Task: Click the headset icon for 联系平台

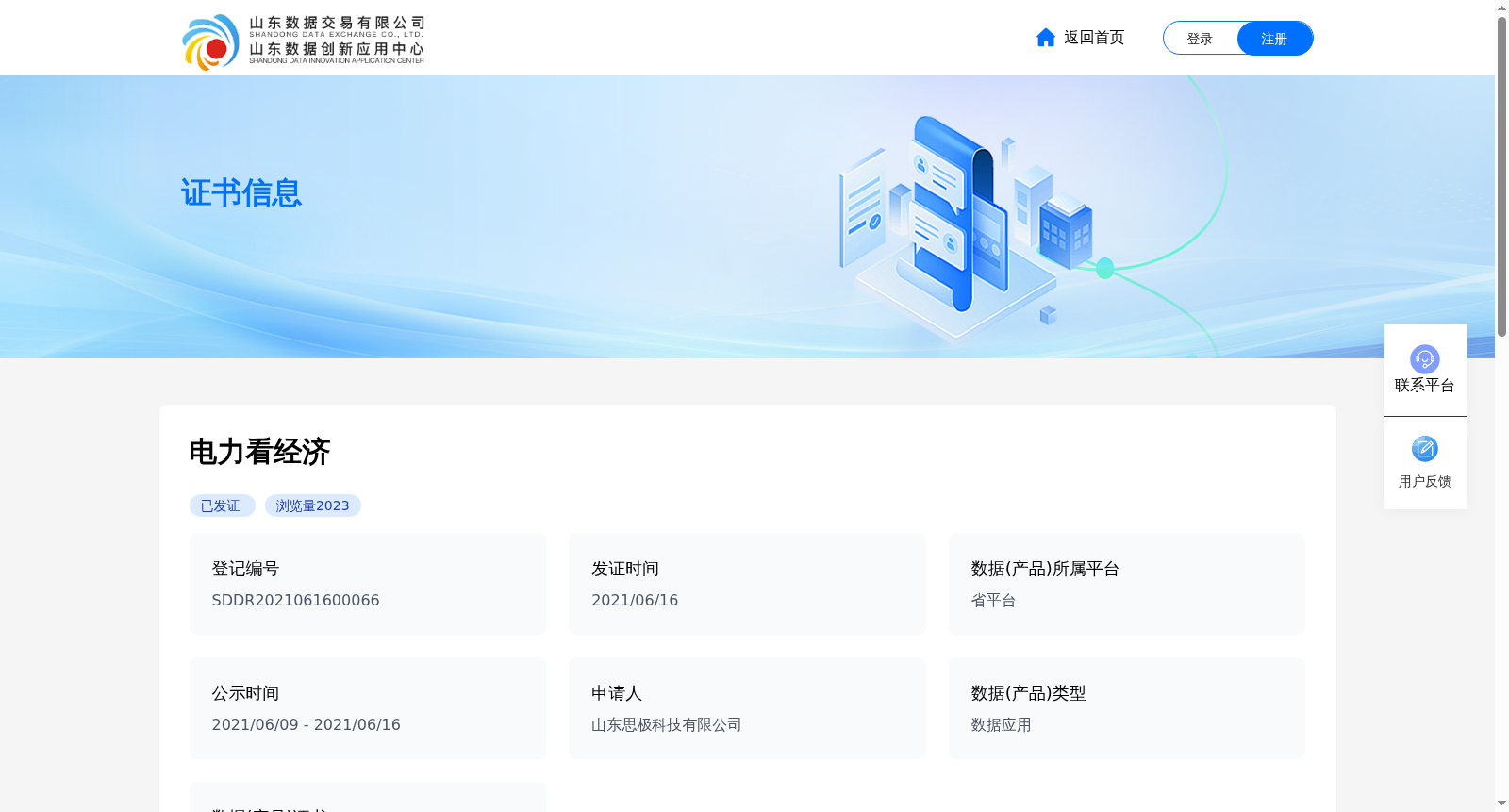Action: tap(1424, 358)
